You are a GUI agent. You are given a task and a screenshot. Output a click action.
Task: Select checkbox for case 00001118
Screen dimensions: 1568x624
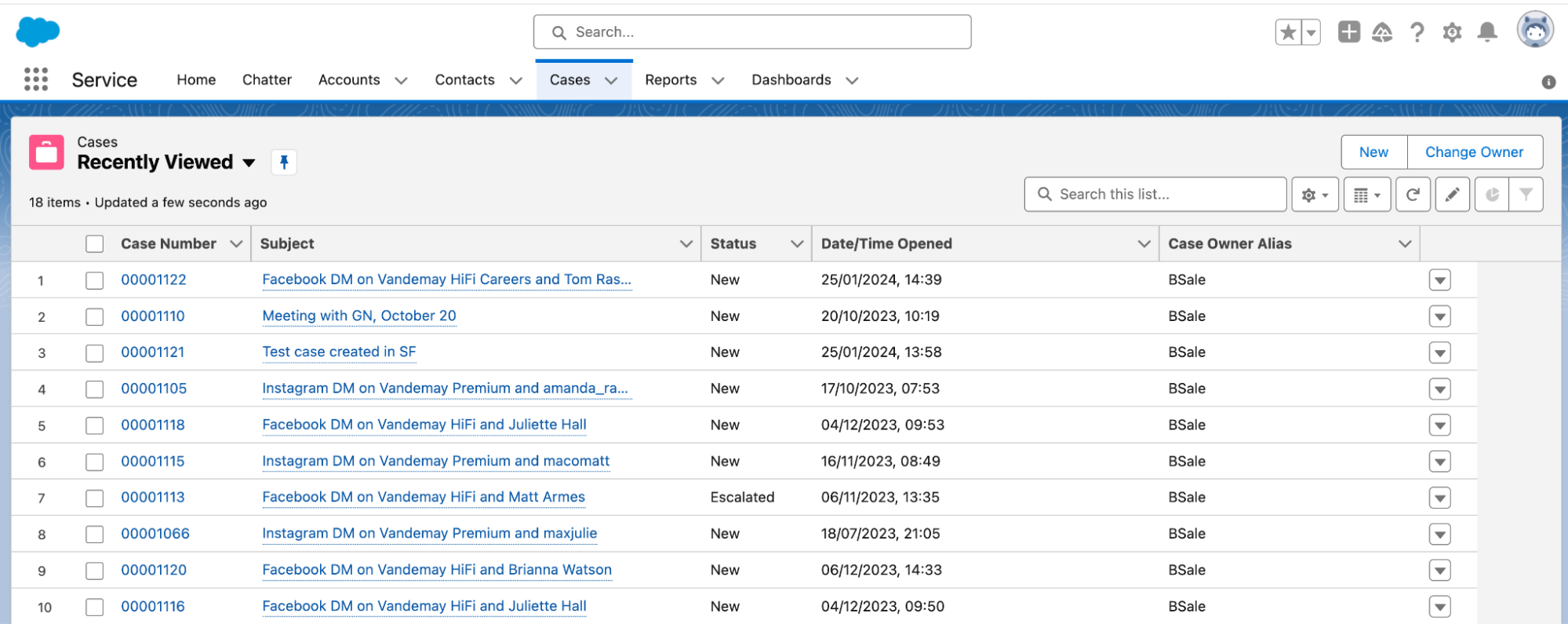click(x=95, y=425)
